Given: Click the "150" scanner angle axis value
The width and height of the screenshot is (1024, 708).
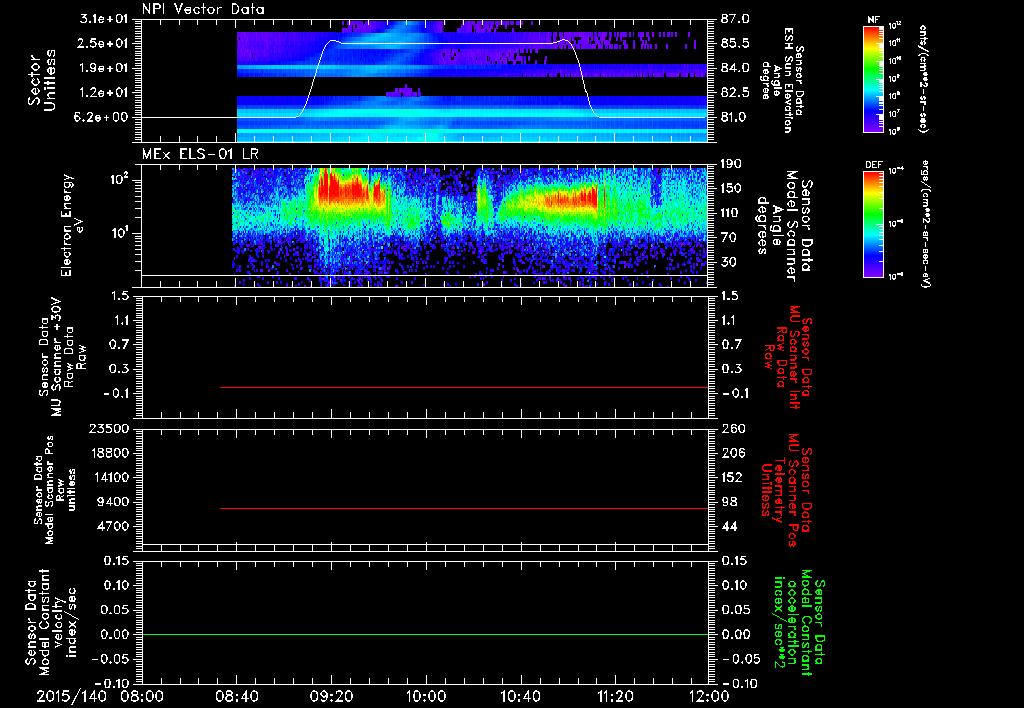Looking at the screenshot, I should 731,189.
